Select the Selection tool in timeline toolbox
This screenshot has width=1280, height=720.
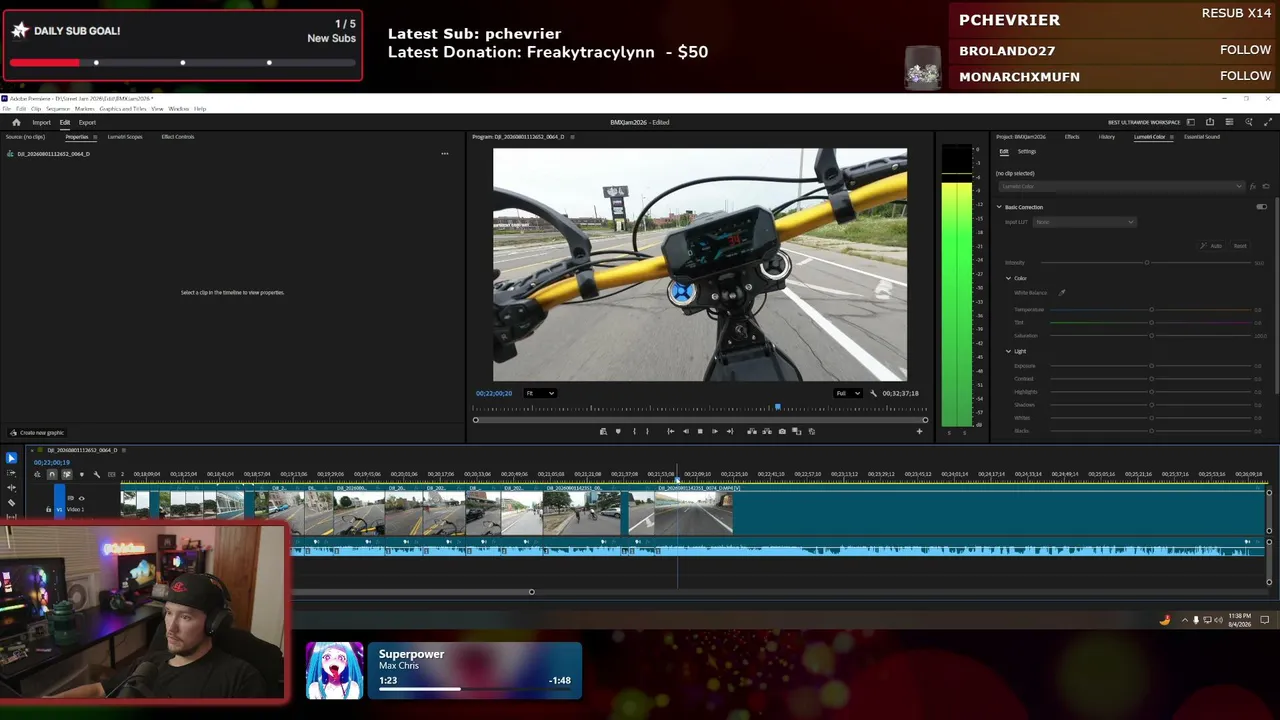11,458
